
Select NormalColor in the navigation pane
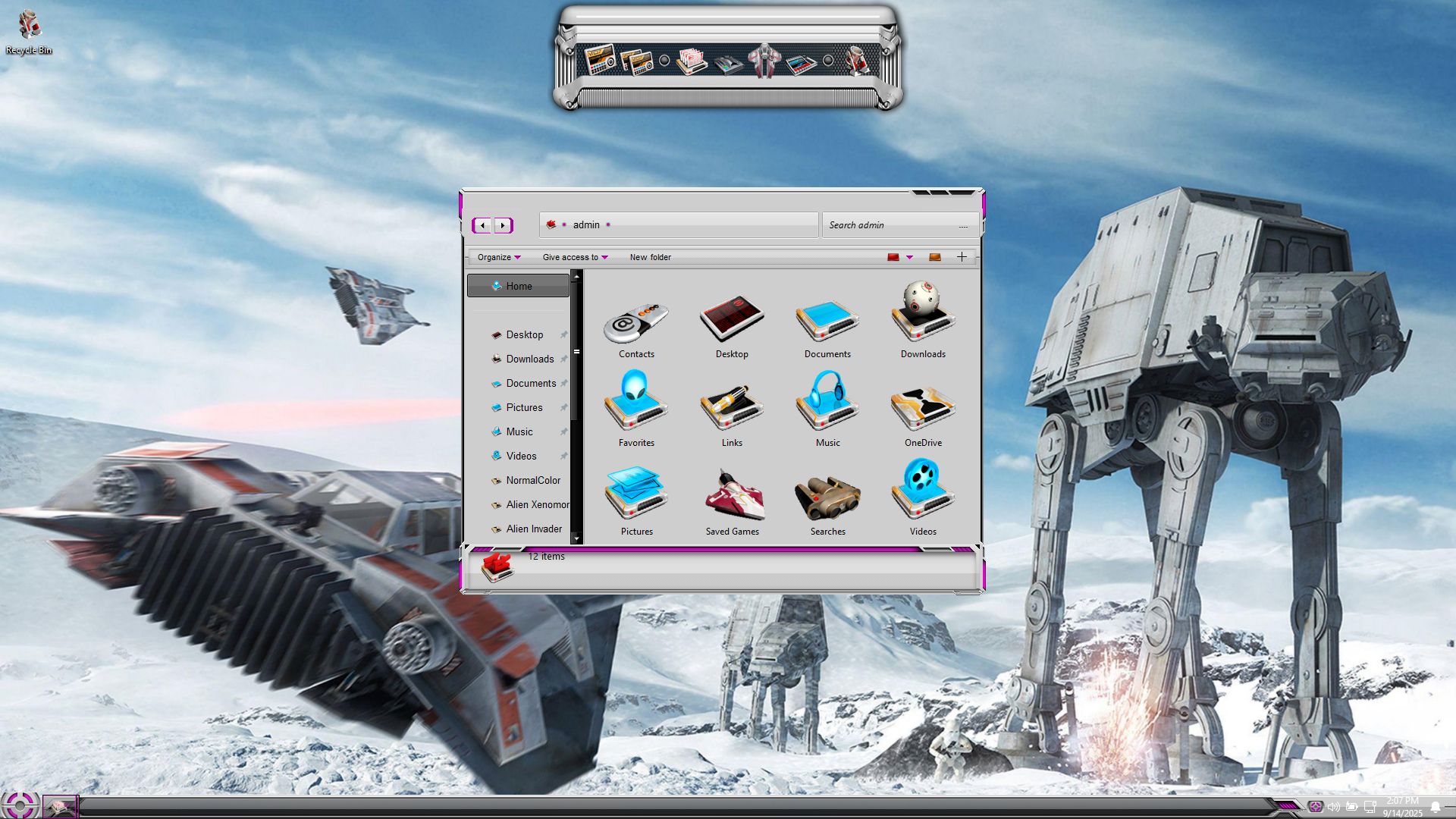pyautogui.click(x=518, y=480)
